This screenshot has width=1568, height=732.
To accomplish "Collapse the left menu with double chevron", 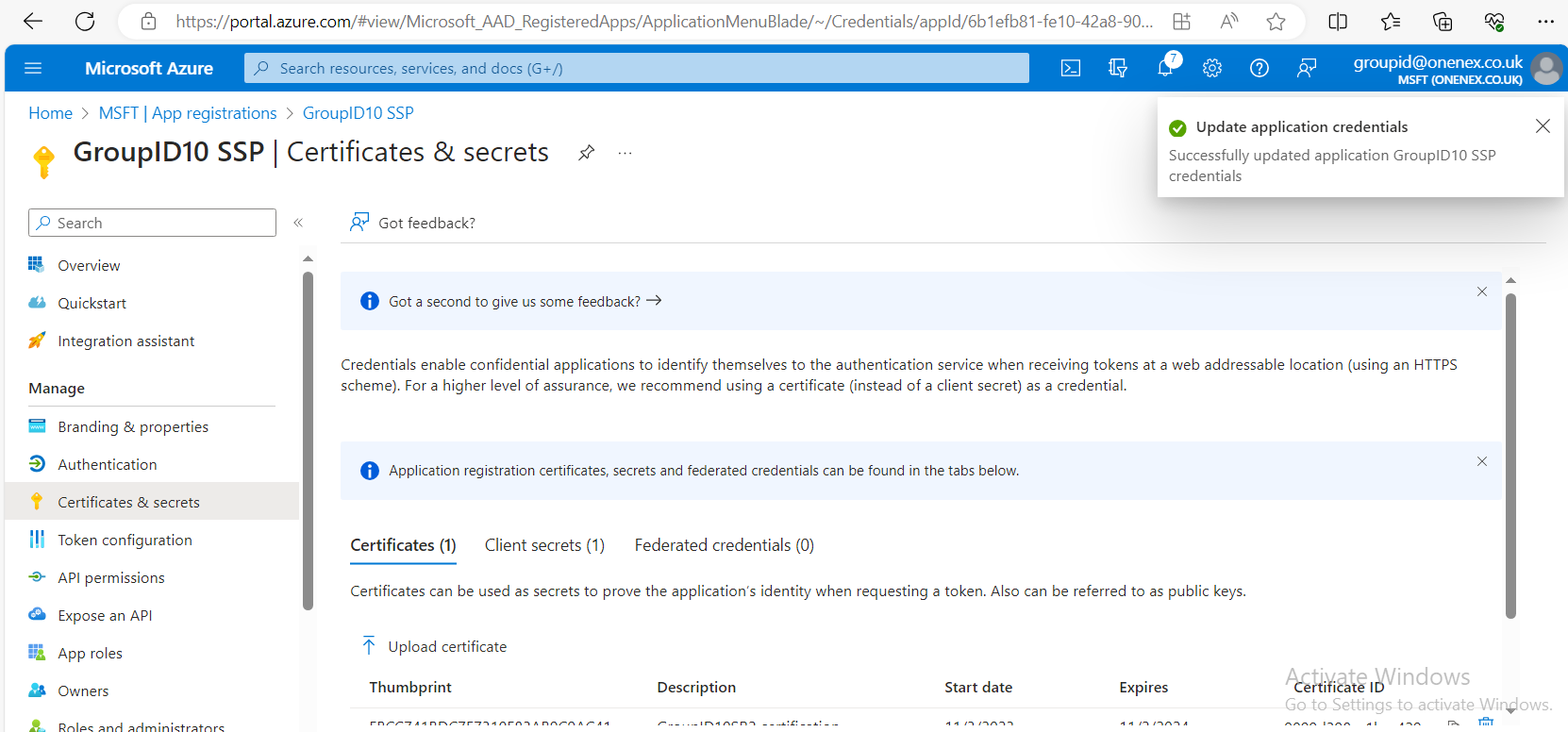I will point(298,223).
